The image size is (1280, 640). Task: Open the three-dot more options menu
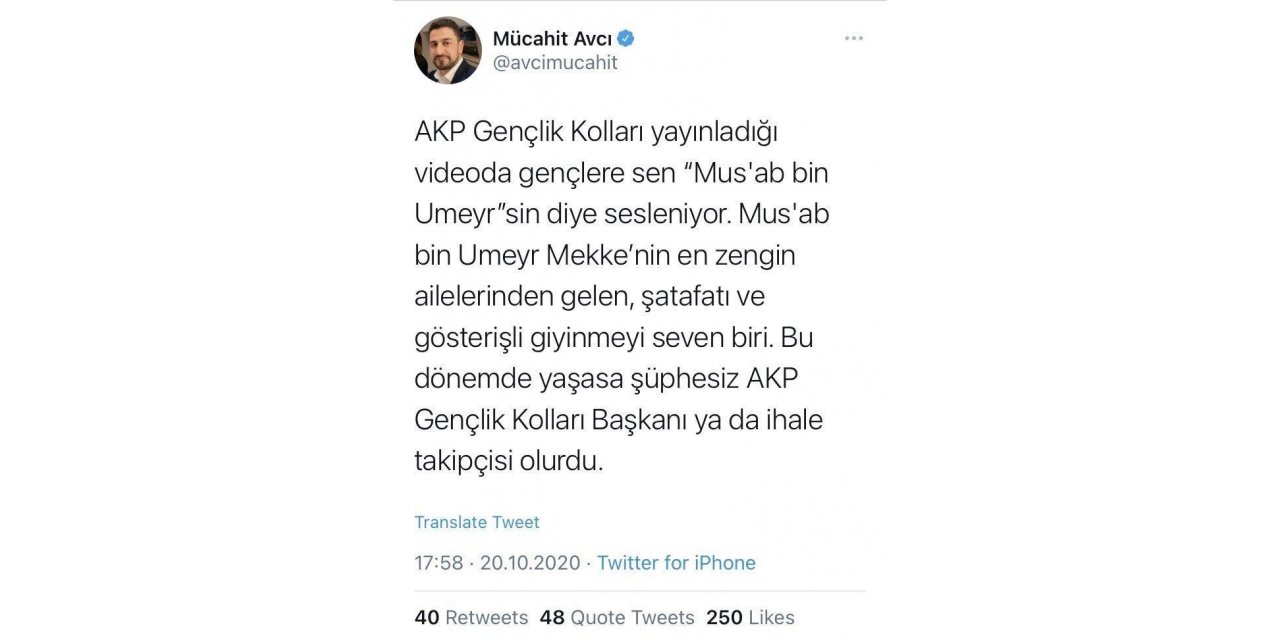point(853,38)
